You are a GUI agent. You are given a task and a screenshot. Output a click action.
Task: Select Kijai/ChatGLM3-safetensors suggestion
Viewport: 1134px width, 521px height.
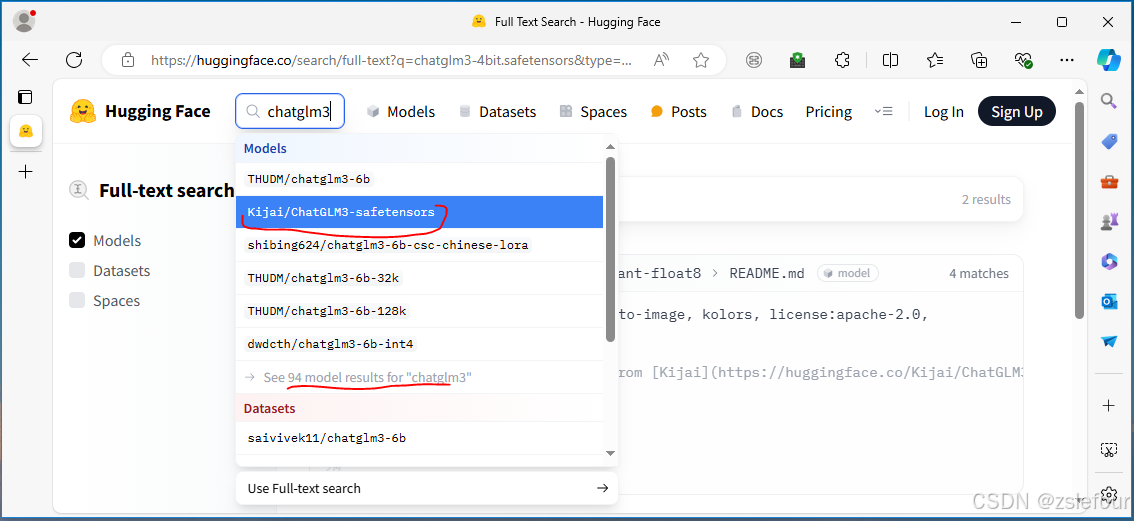pos(419,212)
